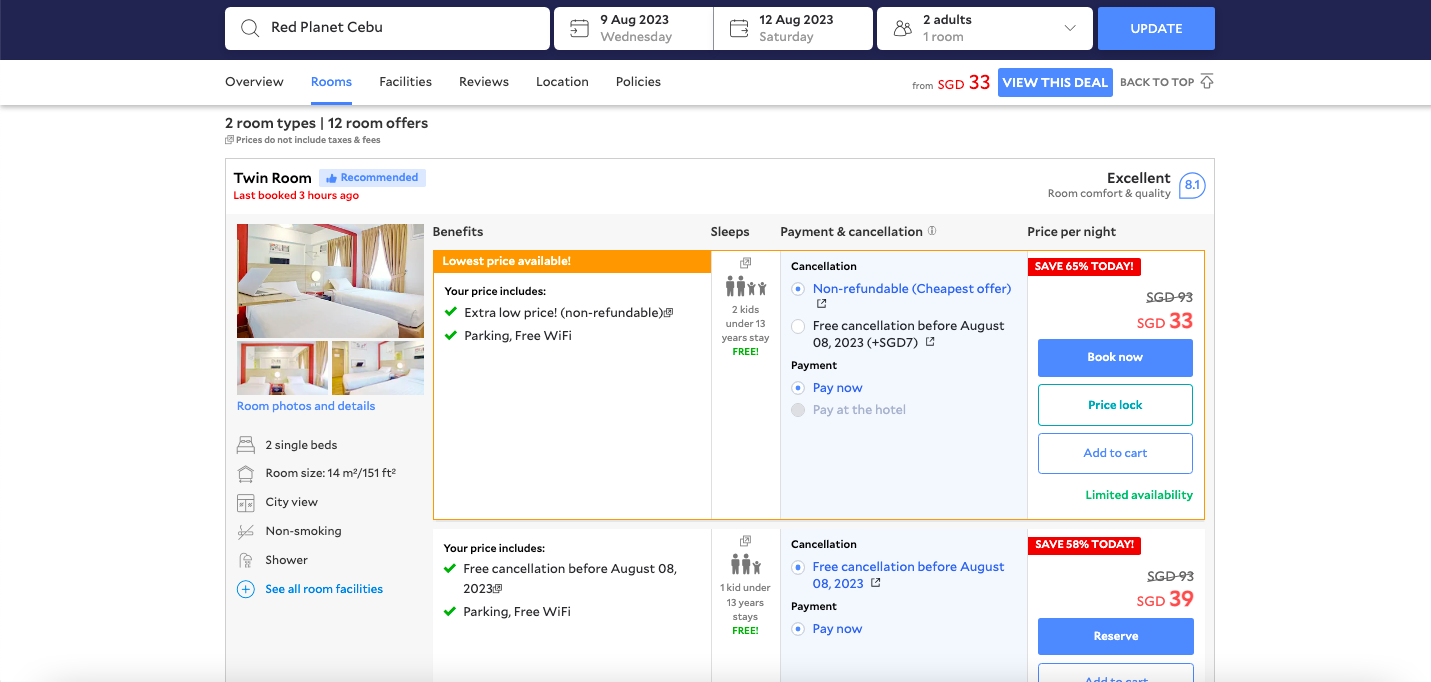Click the thumbs-up Recommended icon
The height and width of the screenshot is (682, 1431).
pyautogui.click(x=331, y=178)
